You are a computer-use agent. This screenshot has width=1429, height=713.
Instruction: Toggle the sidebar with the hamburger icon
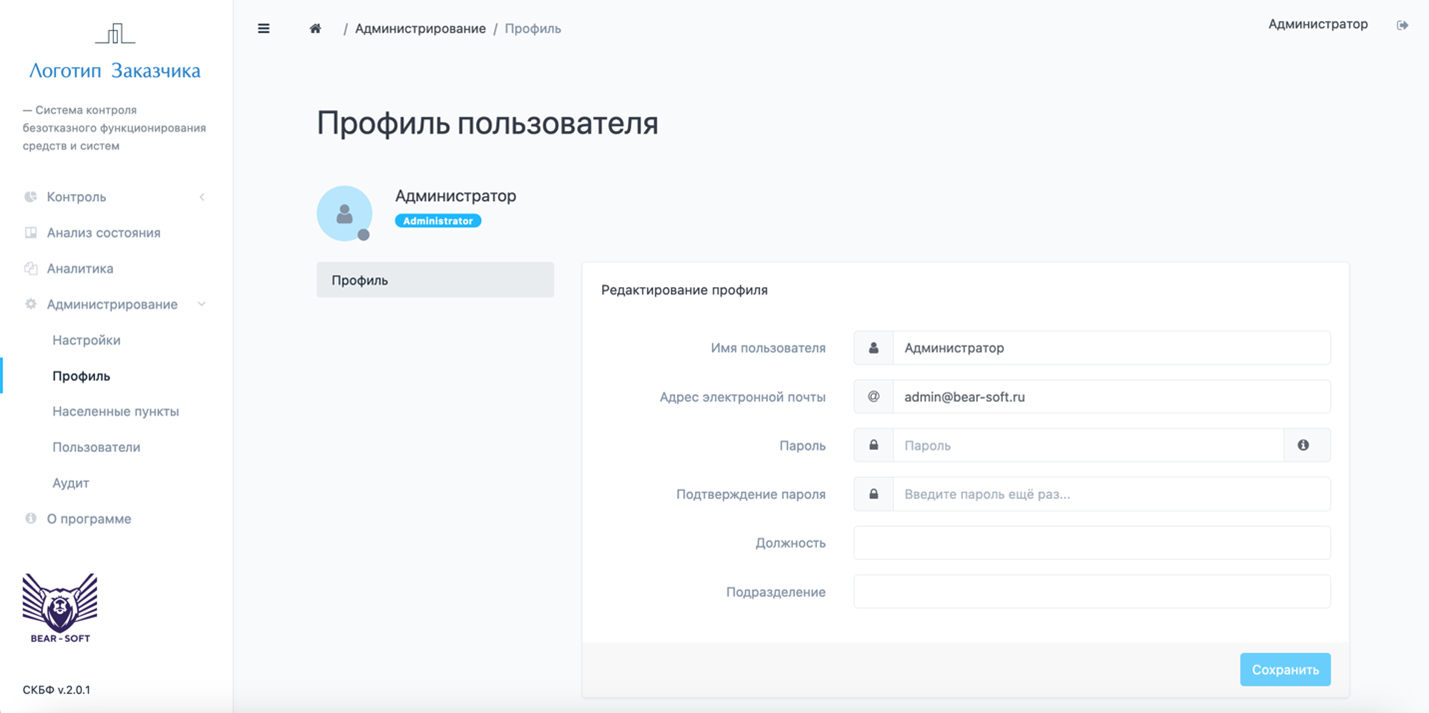click(263, 28)
